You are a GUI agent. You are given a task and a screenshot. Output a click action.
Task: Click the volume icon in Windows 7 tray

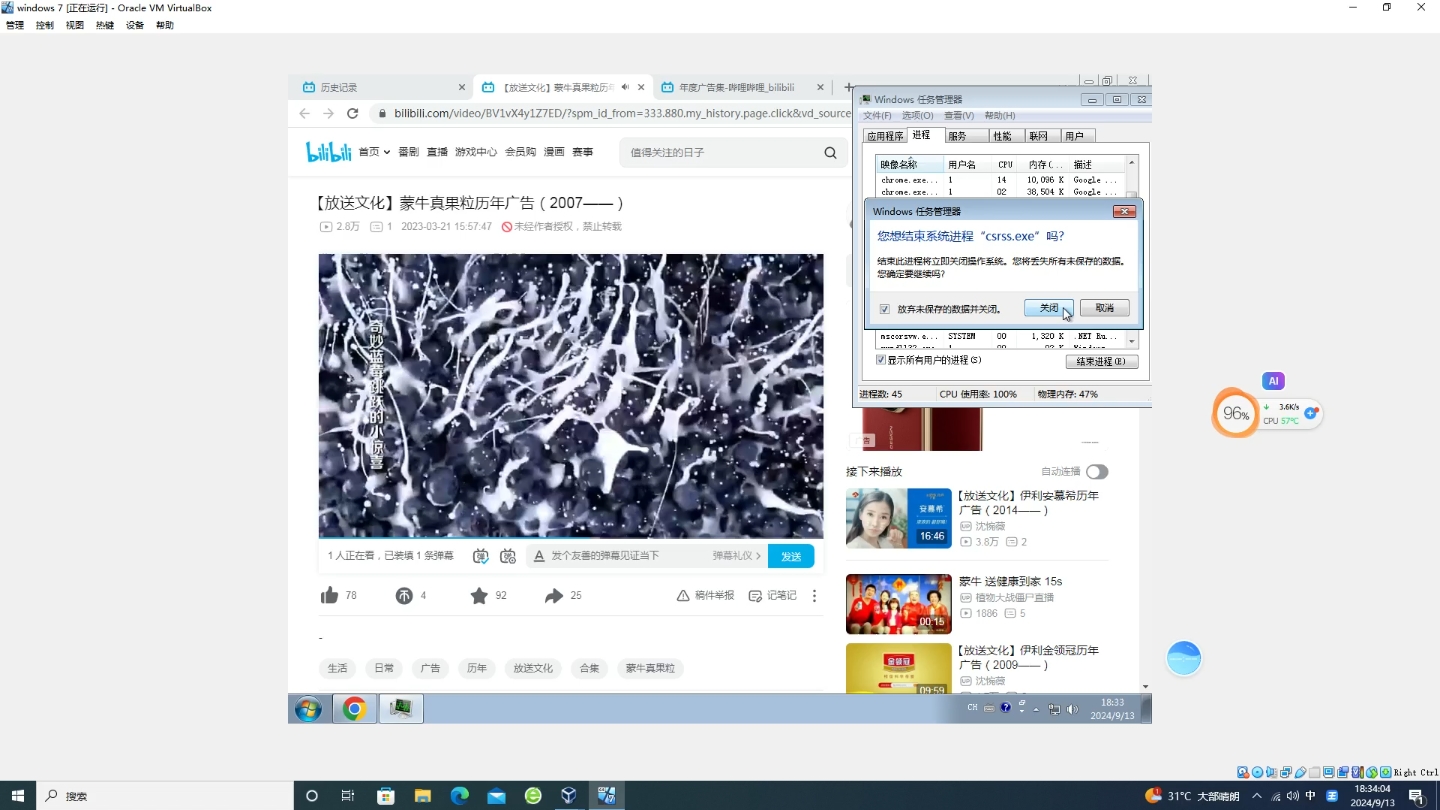click(x=1072, y=709)
